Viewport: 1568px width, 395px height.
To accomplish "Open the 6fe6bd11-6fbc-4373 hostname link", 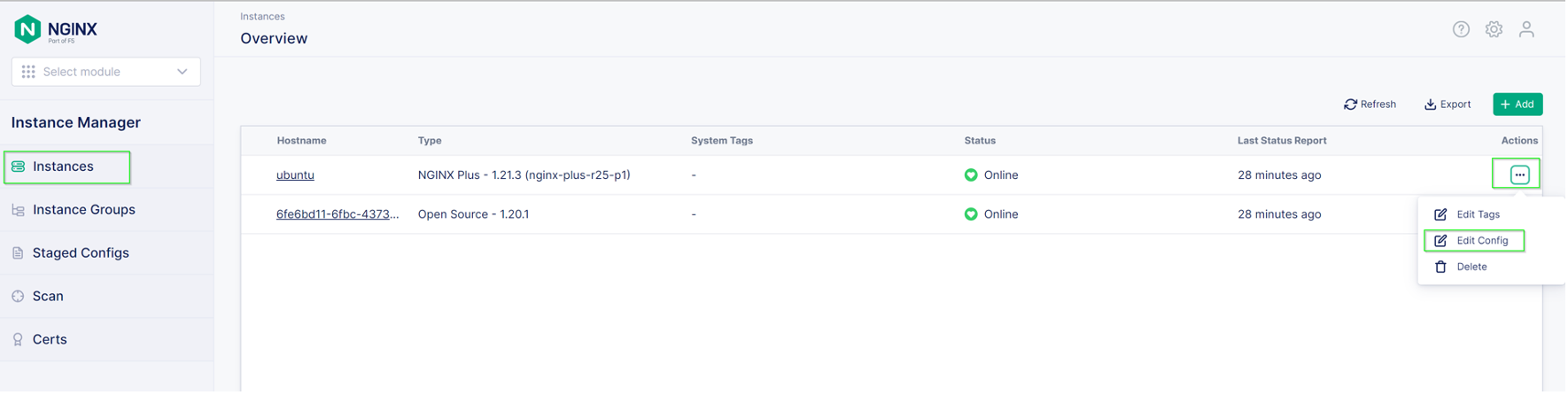I will (x=338, y=214).
